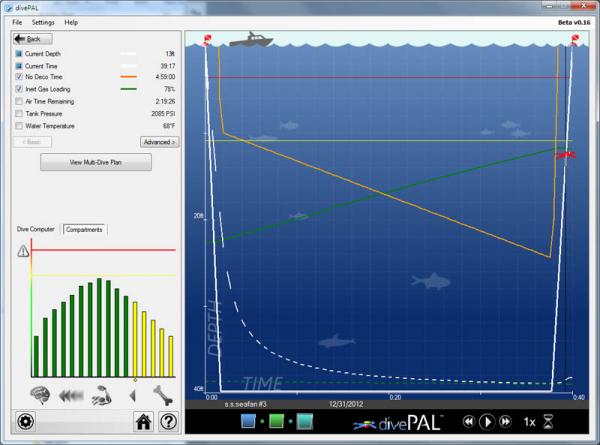Click the s.s.seafan #3 dive label
This screenshot has width=600, height=445.
(245, 404)
